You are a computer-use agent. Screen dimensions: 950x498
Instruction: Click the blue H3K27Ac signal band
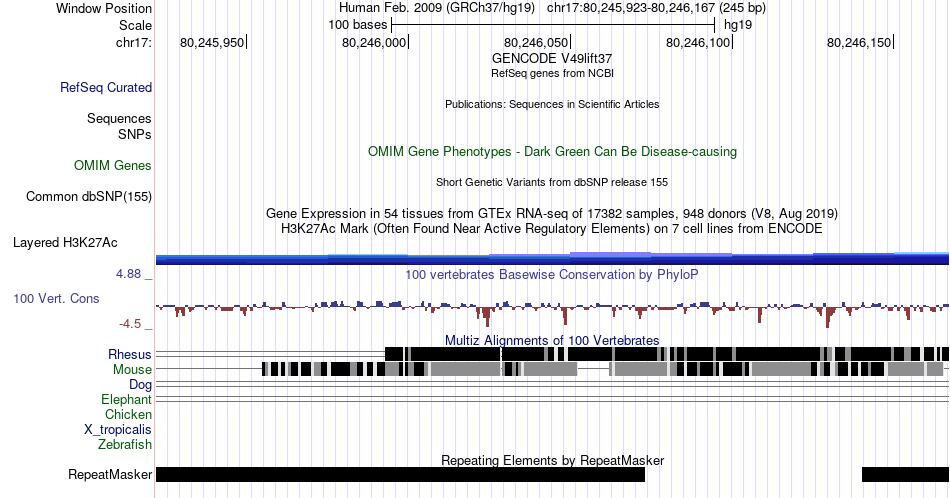coord(552,258)
